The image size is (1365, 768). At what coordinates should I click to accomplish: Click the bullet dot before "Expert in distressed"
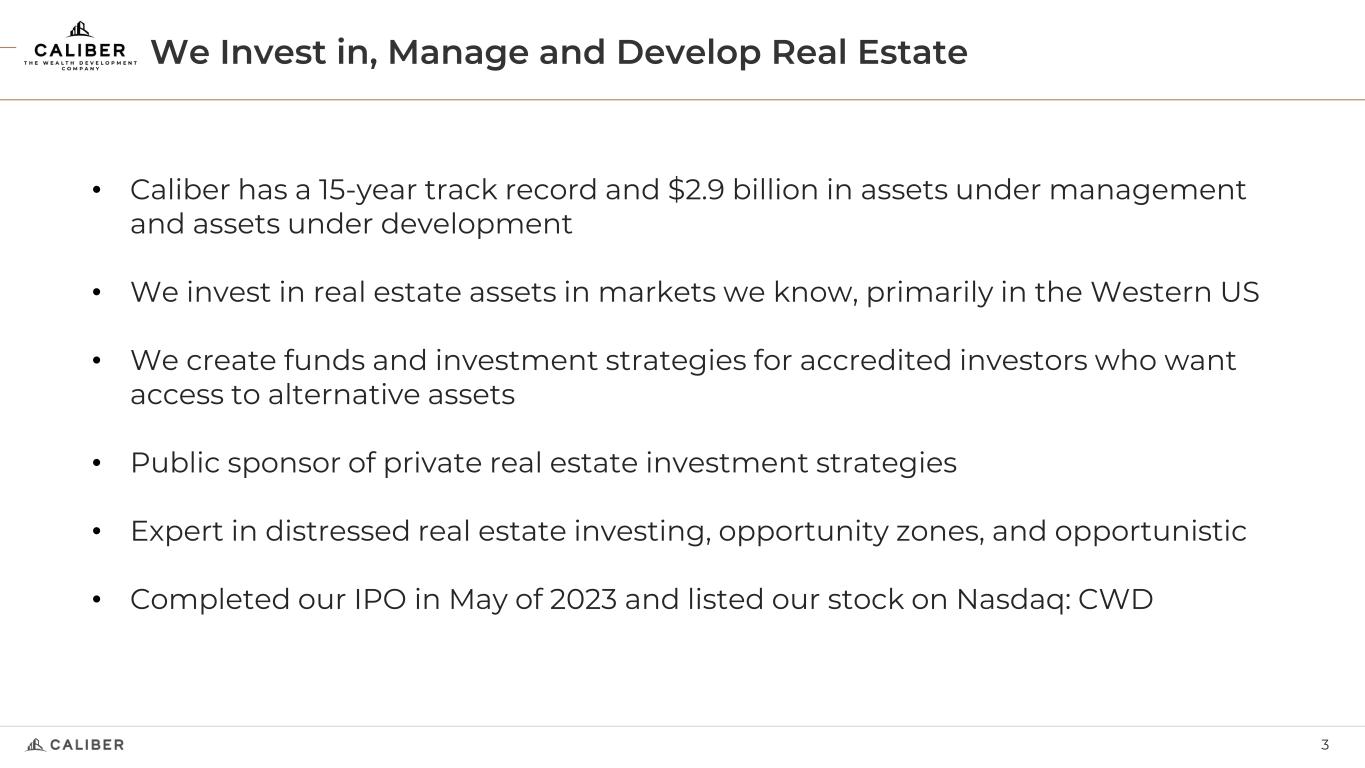pyautogui.click(x=97, y=532)
